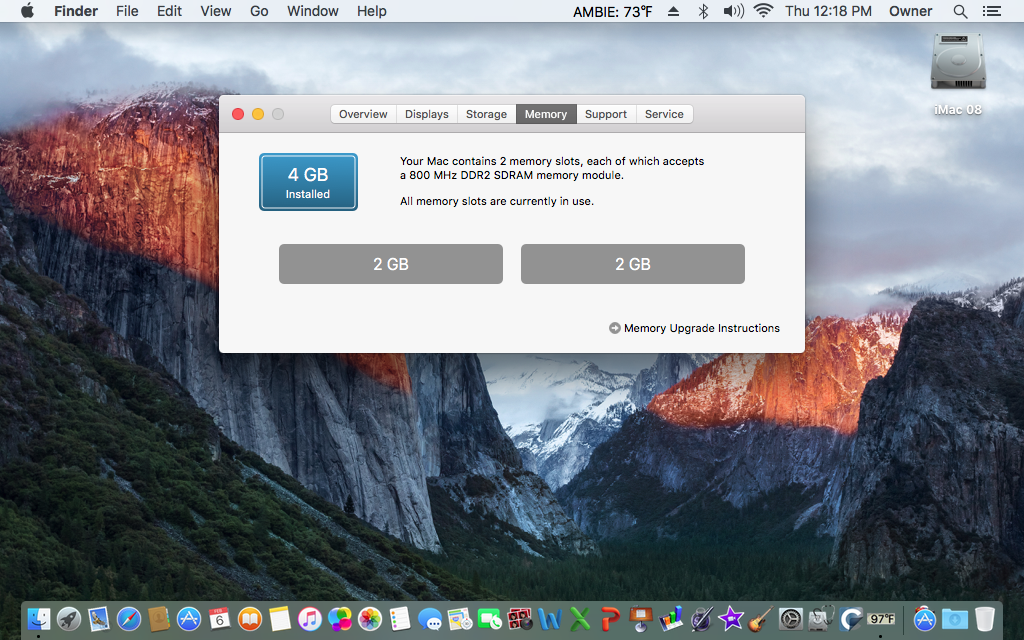This screenshot has width=1024, height=640.
Task: Open the View menu
Action: tap(216, 11)
